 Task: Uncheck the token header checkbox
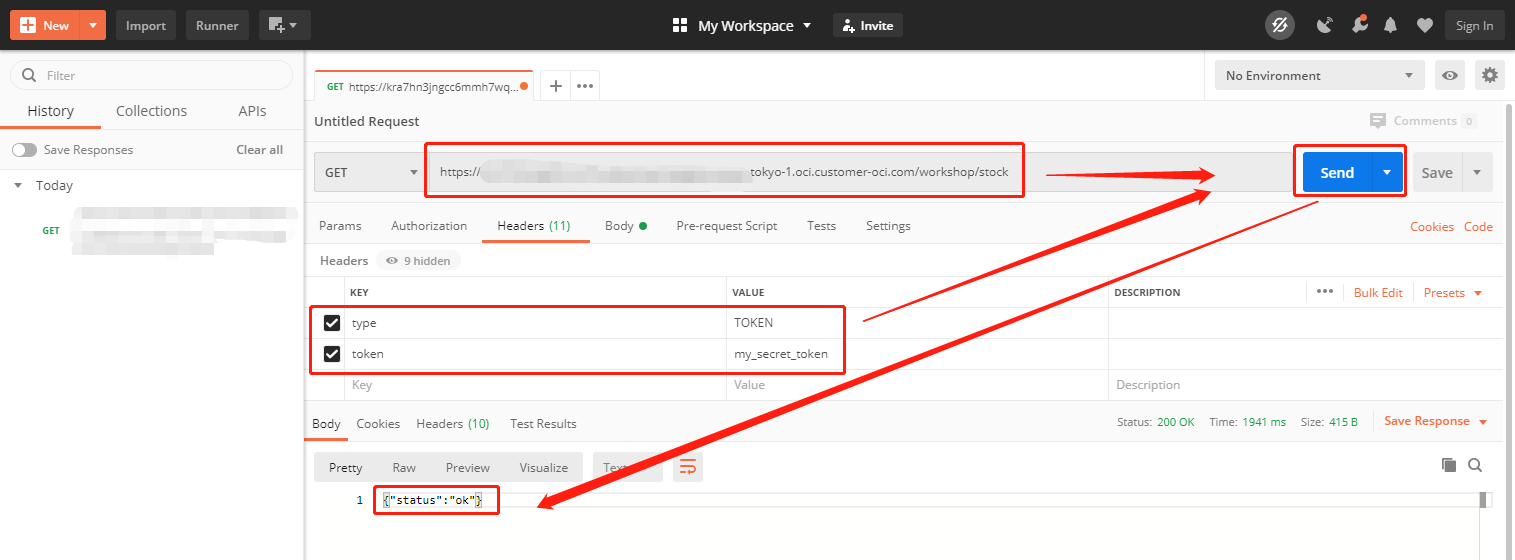tap(332, 354)
